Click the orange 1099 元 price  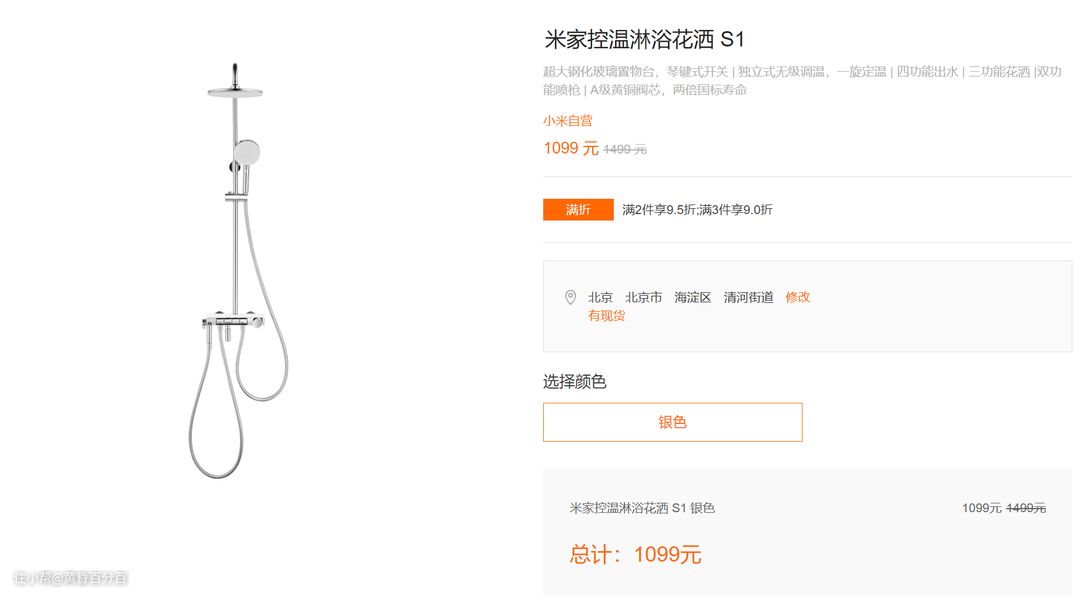571,148
